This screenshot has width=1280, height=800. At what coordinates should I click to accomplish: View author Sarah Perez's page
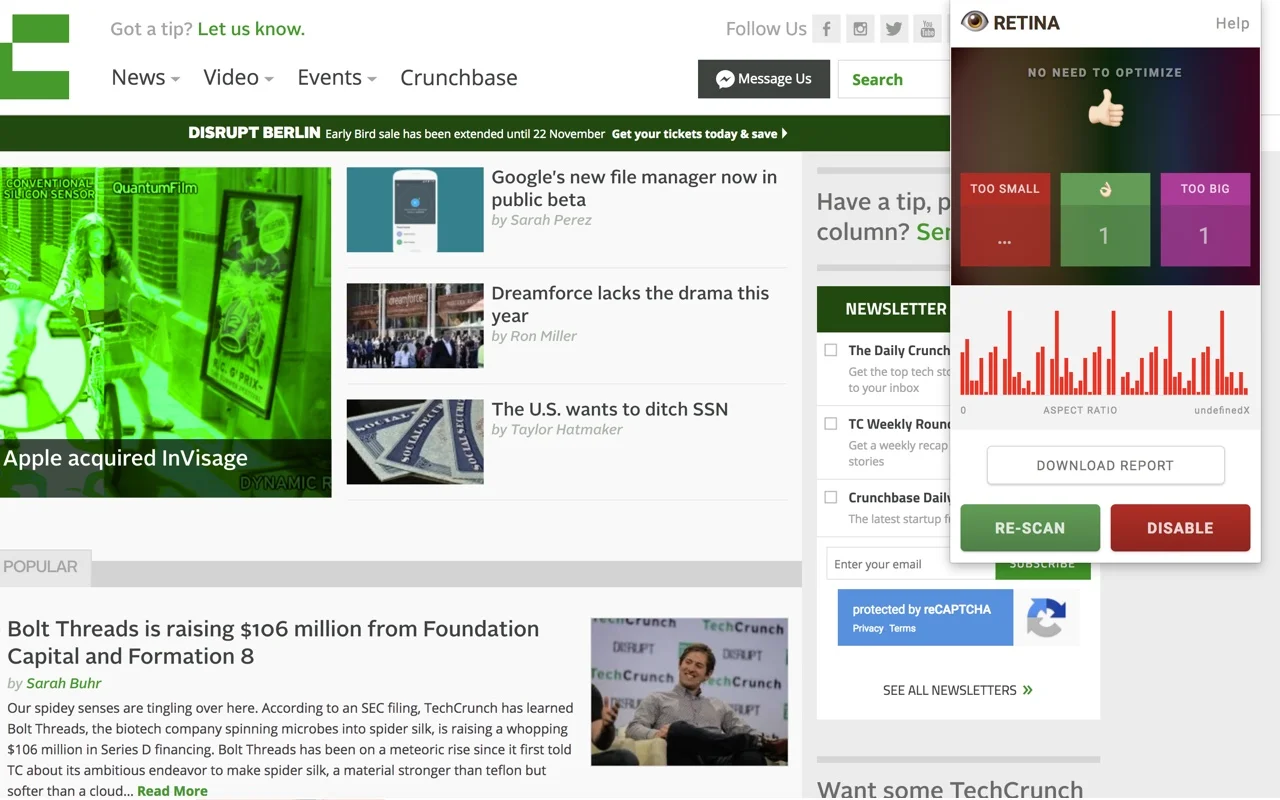(551, 220)
